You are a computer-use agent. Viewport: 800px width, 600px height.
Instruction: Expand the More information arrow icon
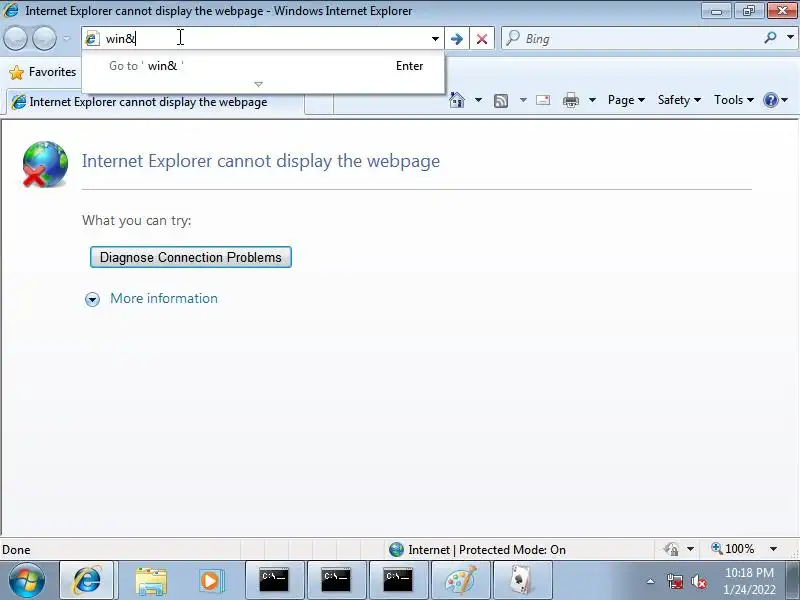coord(92,299)
